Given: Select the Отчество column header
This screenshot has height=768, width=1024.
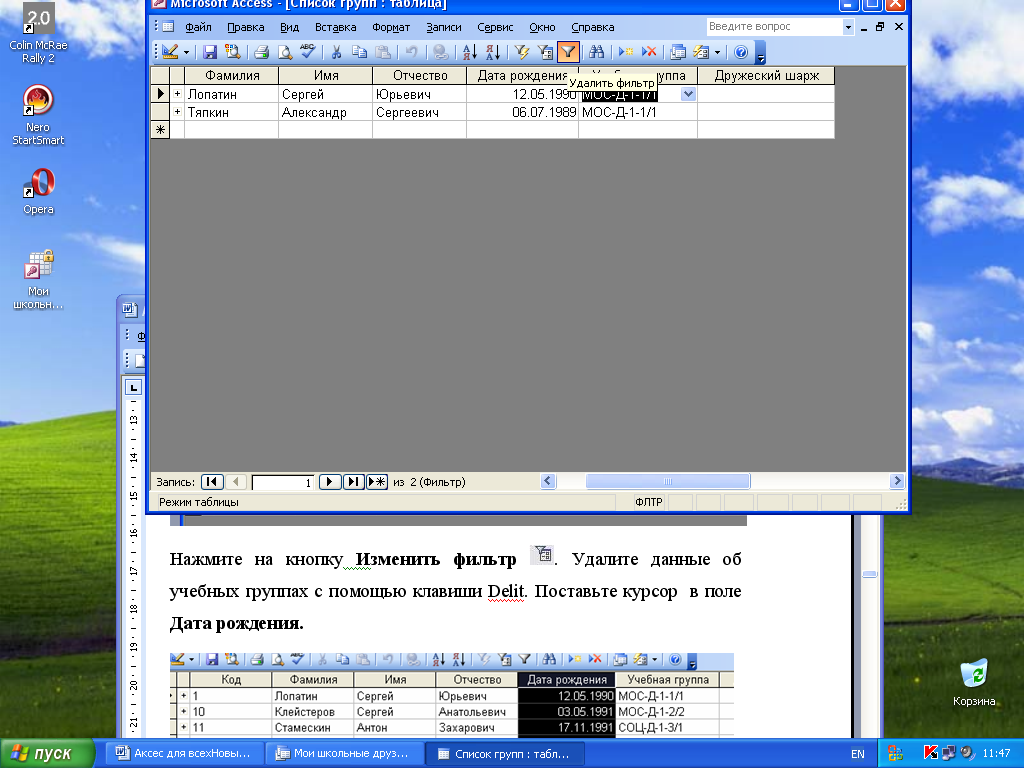Looking at the screenshot, I should click(x=420, y=76).
